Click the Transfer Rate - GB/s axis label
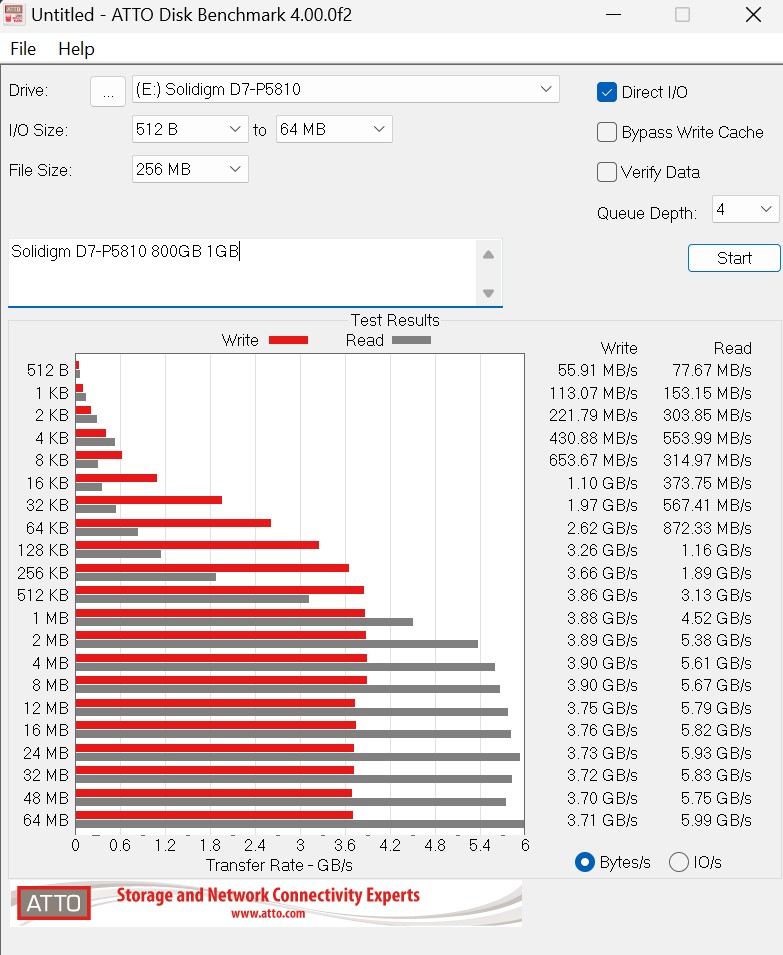This screenshot has width=783, height=955. pyautogui.click(x=279, y=865)
